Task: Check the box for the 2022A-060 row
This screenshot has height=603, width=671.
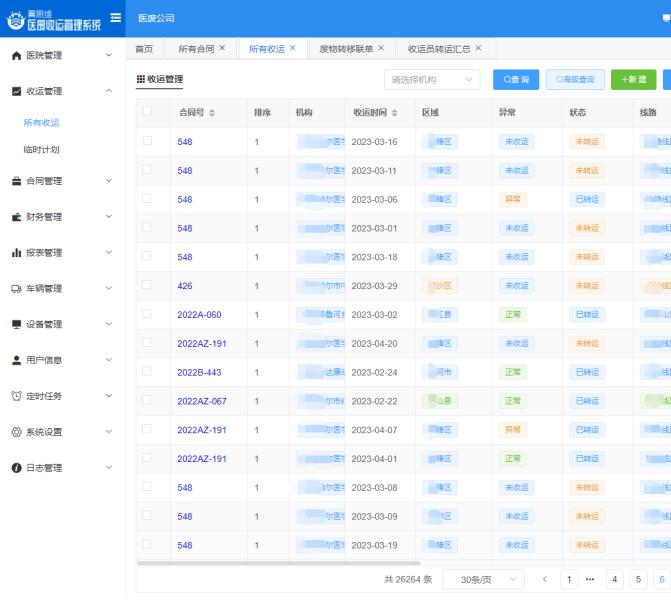Action: (147, 314)
